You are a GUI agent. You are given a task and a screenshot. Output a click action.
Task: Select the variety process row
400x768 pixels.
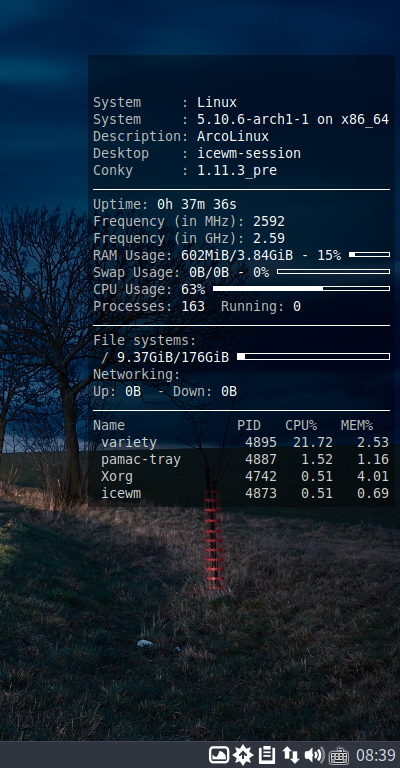point(241,442)
